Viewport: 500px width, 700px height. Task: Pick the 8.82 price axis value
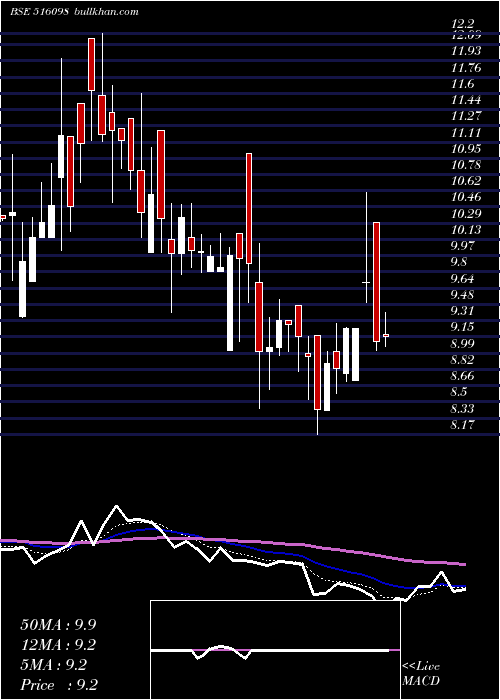point(463,359)
